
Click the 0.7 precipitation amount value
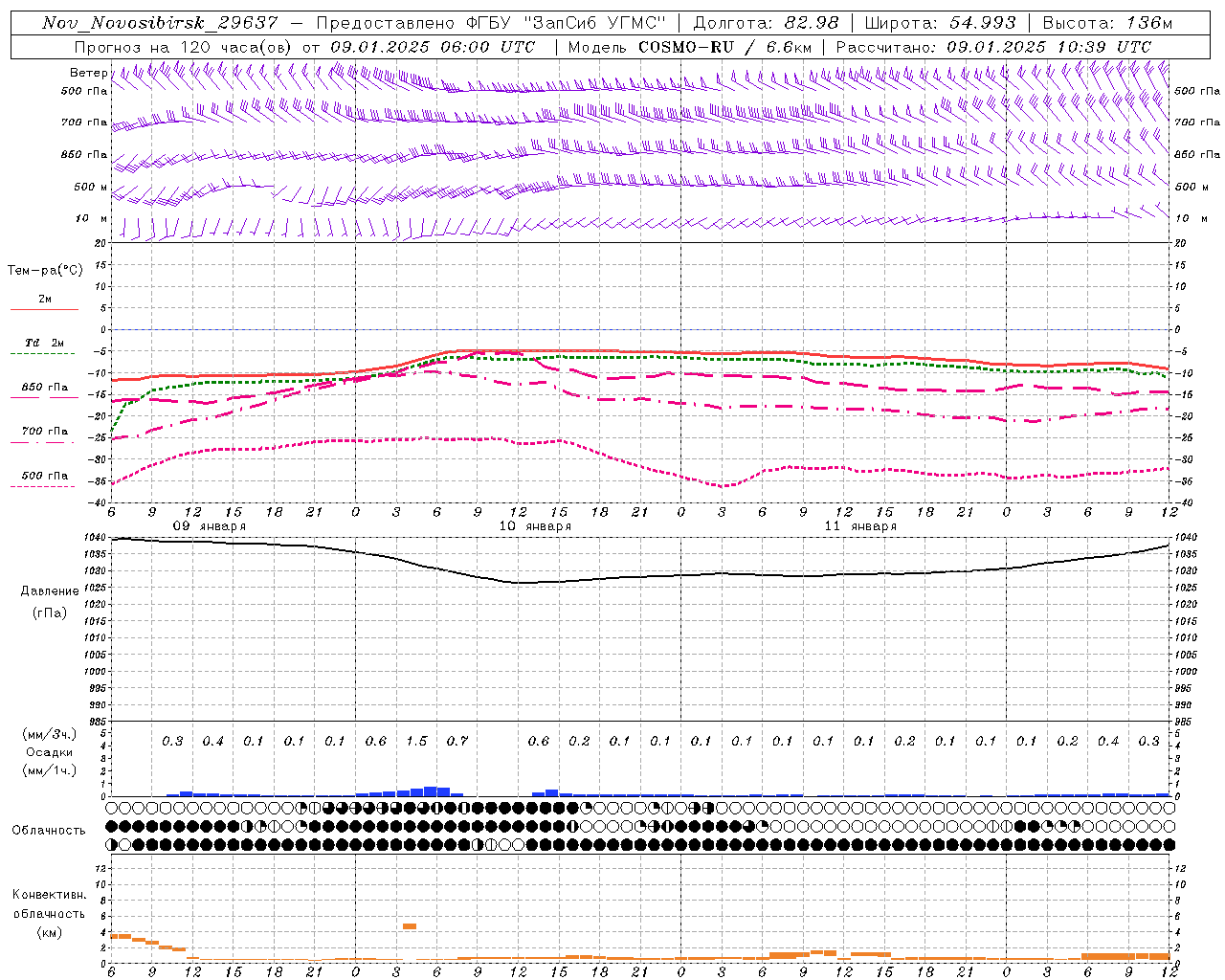coord(457,741)
